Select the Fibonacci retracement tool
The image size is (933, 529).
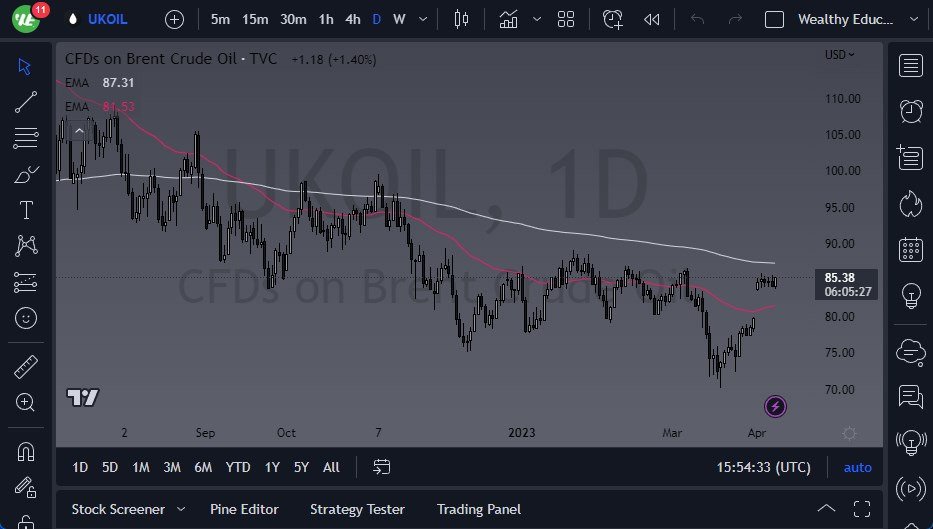[26, 137]
